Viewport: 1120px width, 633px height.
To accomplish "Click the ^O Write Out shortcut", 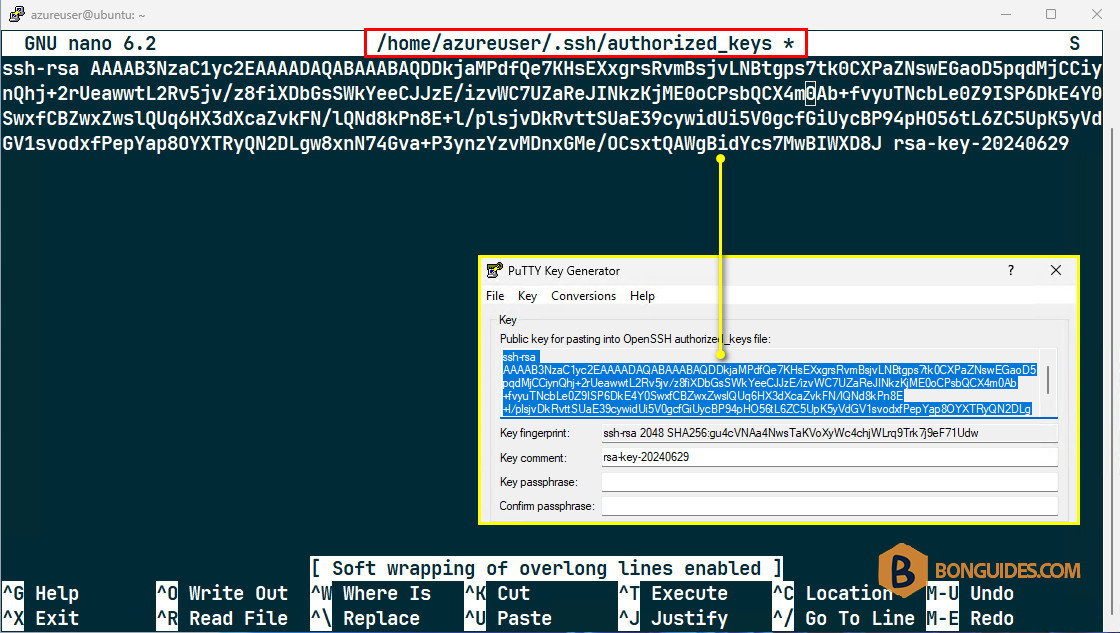I will coord(222,593).
